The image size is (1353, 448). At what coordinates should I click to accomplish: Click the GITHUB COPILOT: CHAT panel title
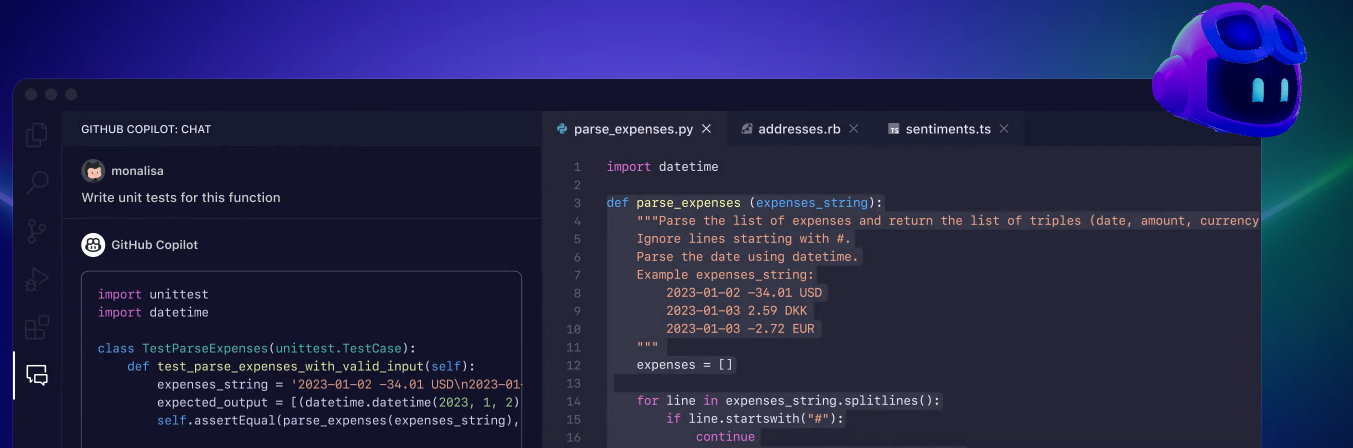[146, 129]
